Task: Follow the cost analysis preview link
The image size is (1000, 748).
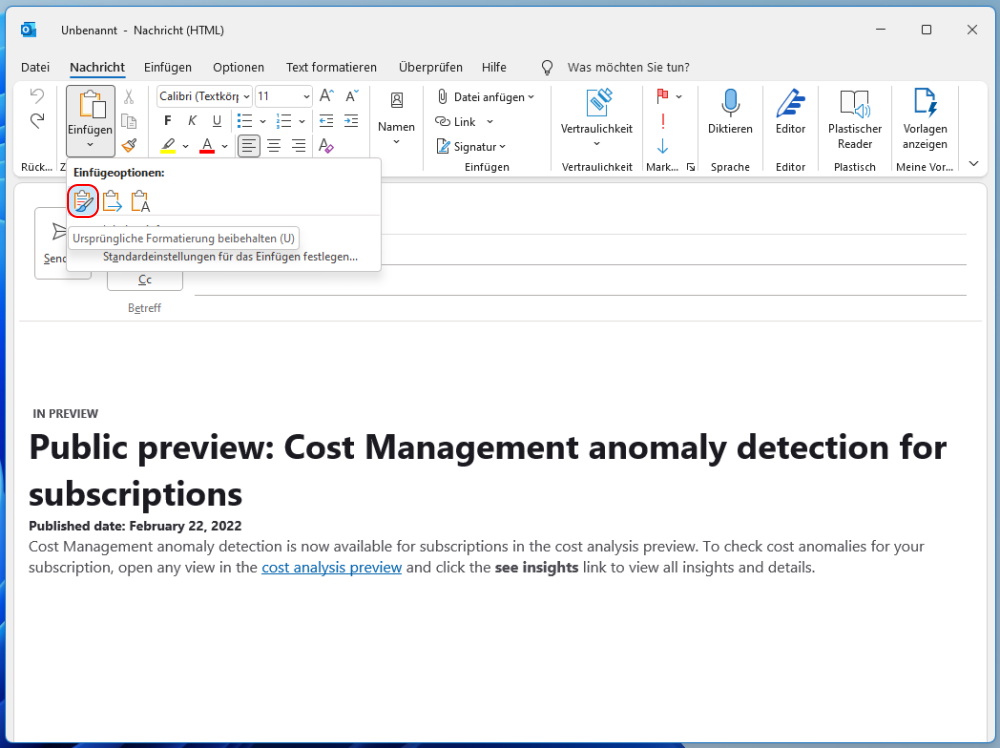Action: pos(332,568)
